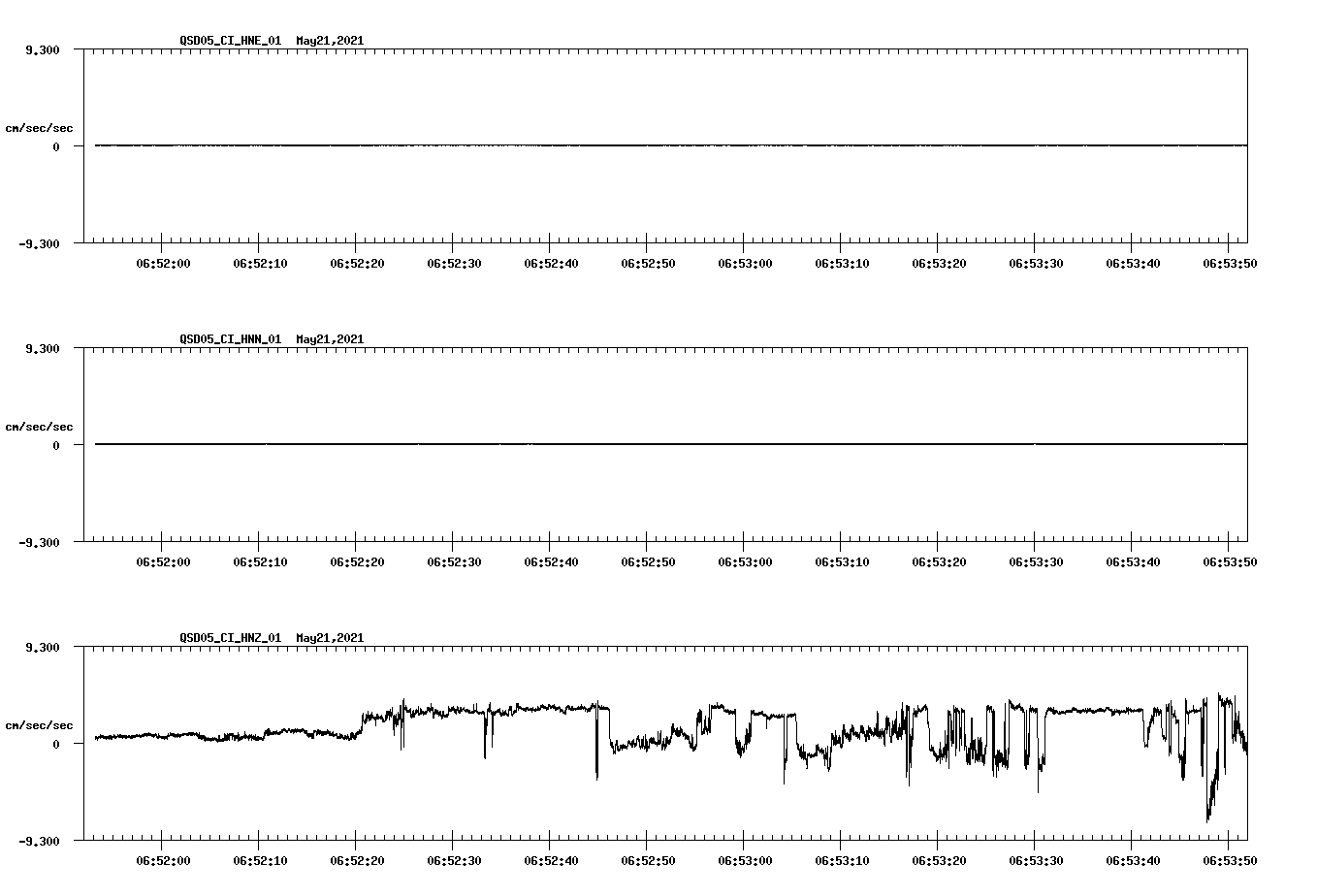
Task: Select the 9.300 upper amplitude label on top plot
Action: 44,48
